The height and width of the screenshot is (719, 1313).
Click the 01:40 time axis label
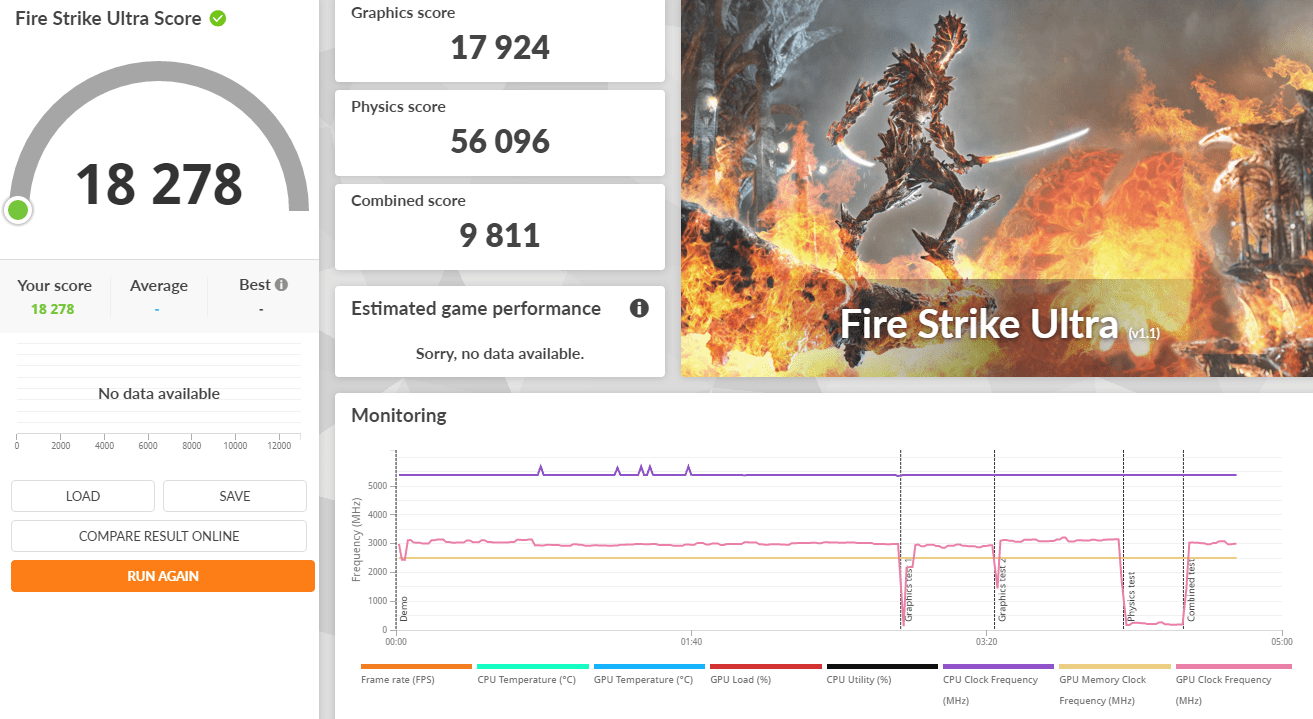tap(690, 642)
